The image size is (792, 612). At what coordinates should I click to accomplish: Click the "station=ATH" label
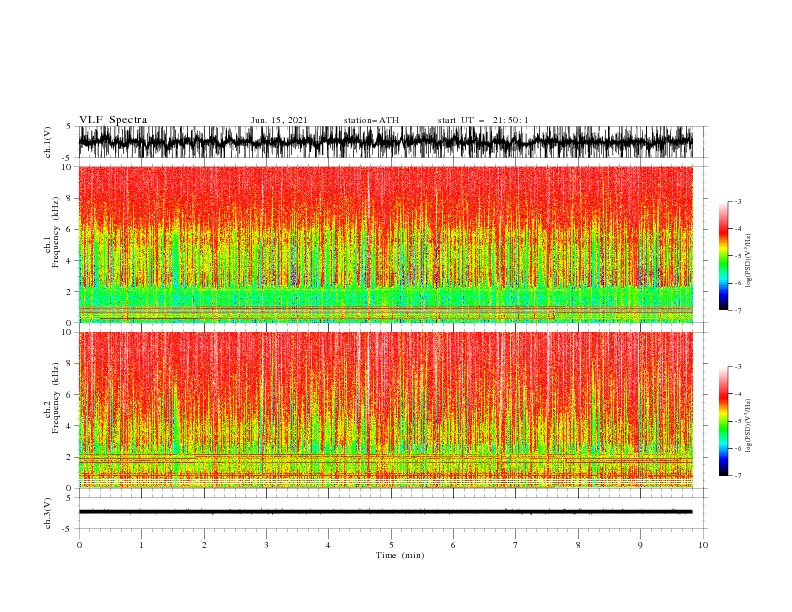click(x=371, y=120)
